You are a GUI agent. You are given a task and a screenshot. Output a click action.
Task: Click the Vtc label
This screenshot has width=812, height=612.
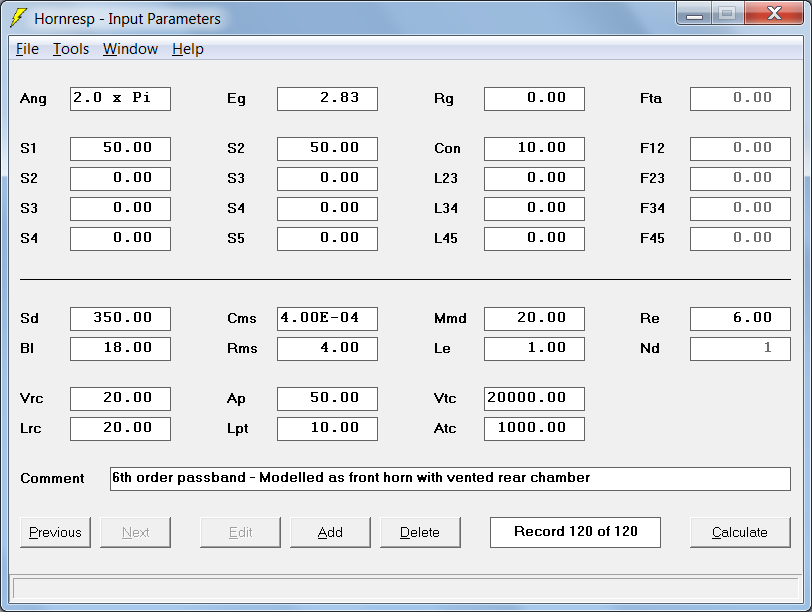coord(445,399)
